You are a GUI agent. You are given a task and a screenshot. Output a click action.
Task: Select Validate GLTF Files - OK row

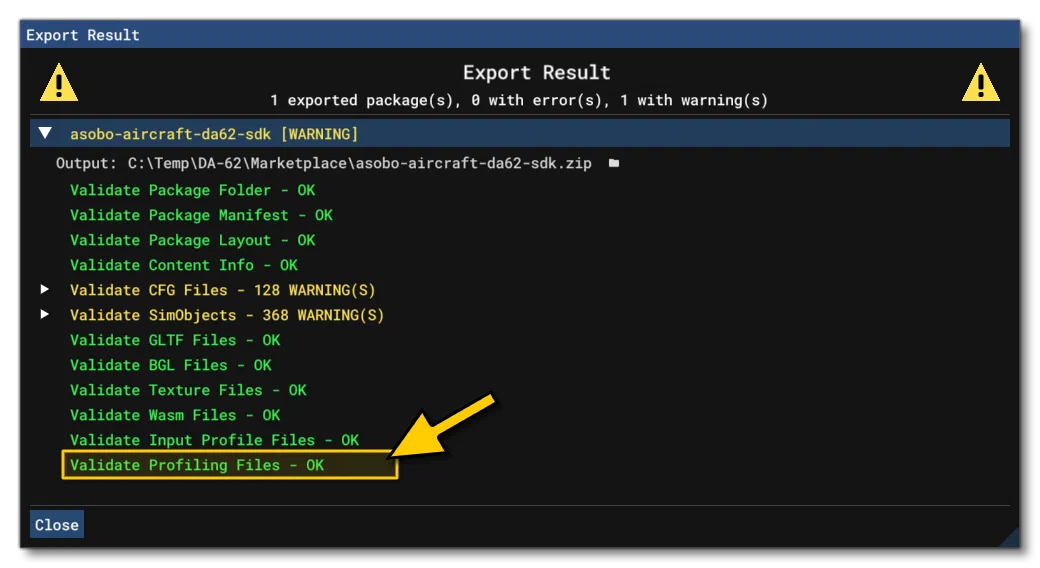[175, 340]
